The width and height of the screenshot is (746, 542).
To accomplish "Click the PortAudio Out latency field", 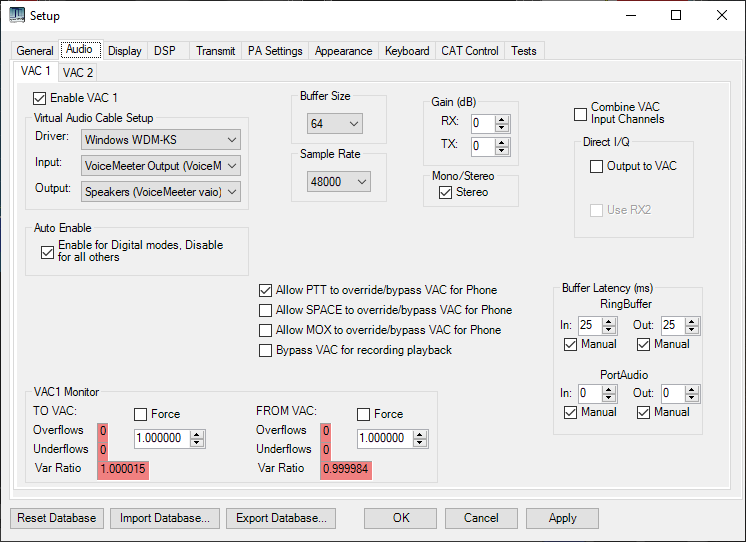I will [x=673, y=393].
